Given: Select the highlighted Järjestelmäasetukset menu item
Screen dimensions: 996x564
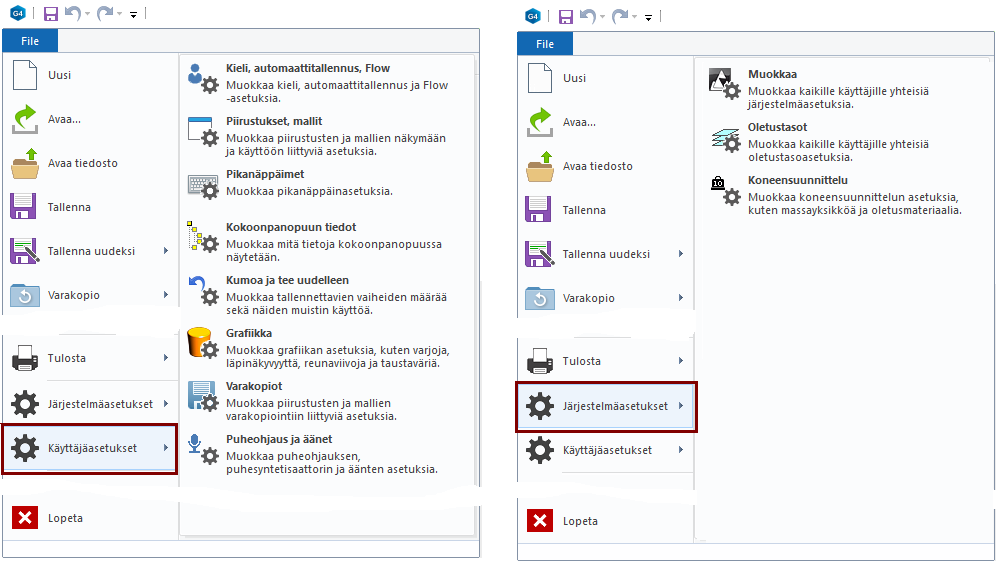Looking at the screenshot, I should [x=606, y=406].
